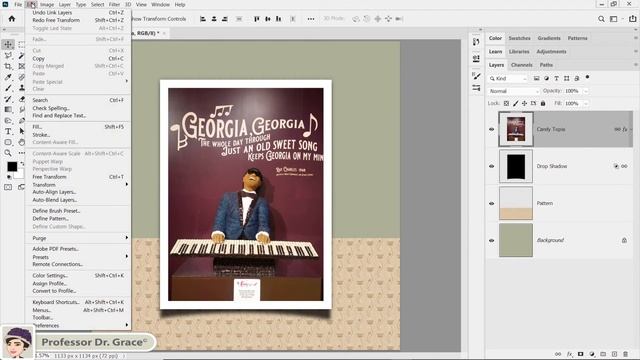Click the Home icon in options bar
640x360 pixels.
point(12,19)
